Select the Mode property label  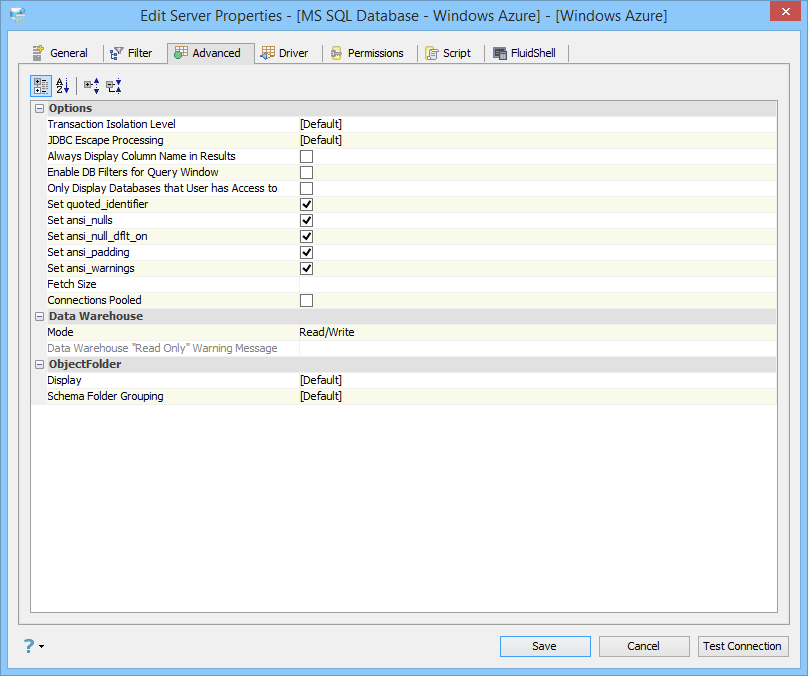60,332
